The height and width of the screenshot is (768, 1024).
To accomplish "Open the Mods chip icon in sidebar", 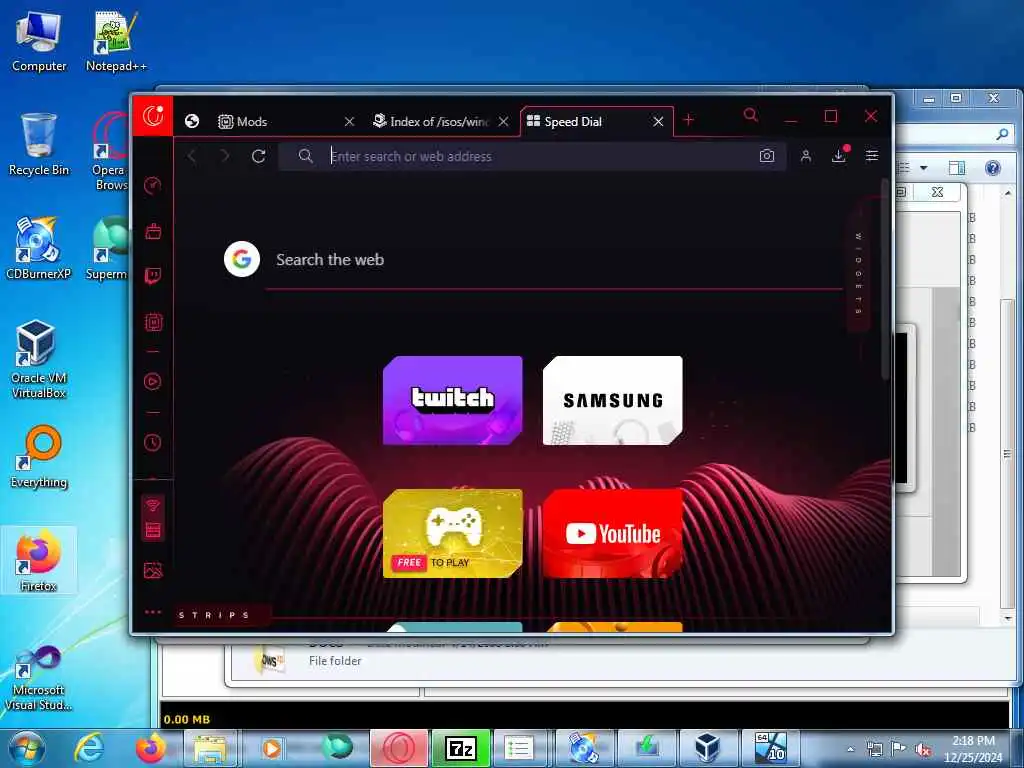I will pyautogui.click(x=153, y=322).
